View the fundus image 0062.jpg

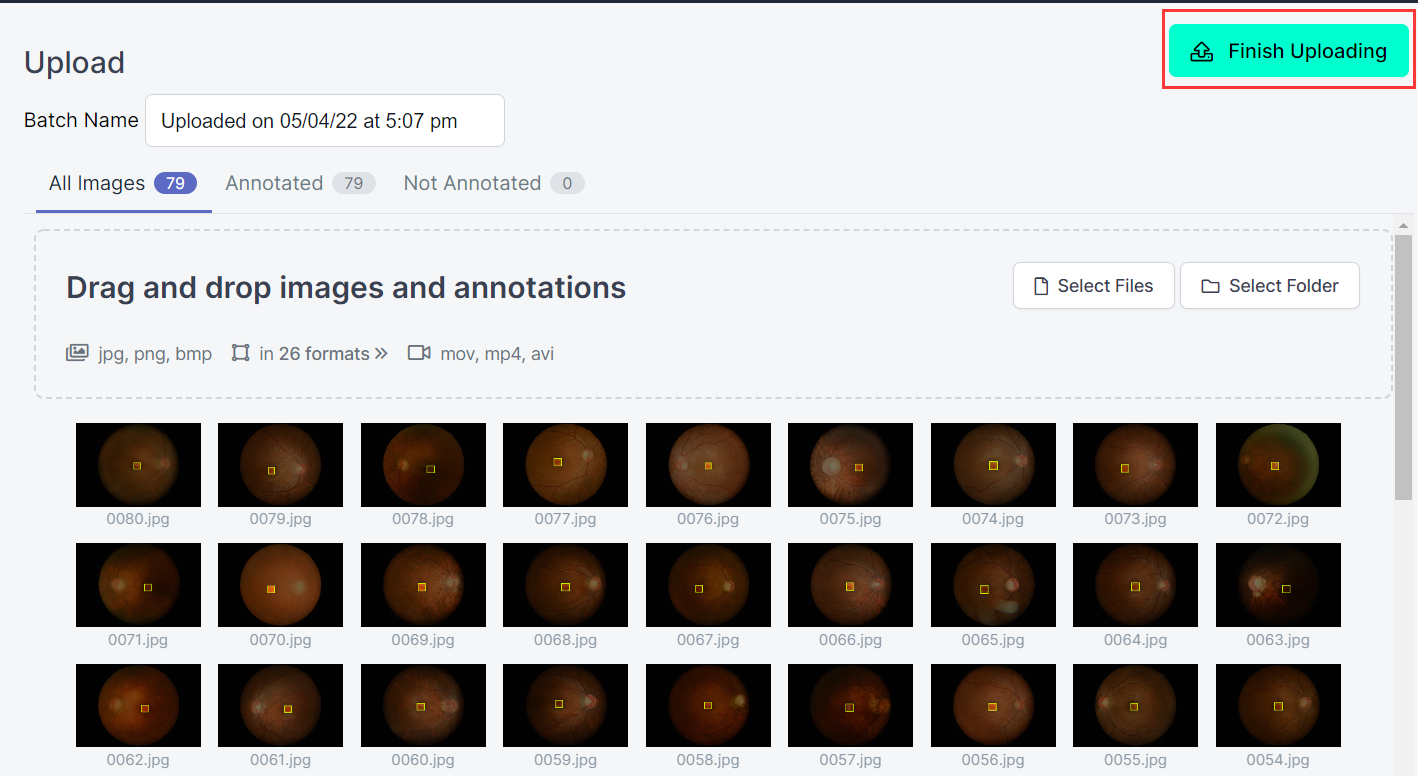pyautogui.click(x=138, y=706)
